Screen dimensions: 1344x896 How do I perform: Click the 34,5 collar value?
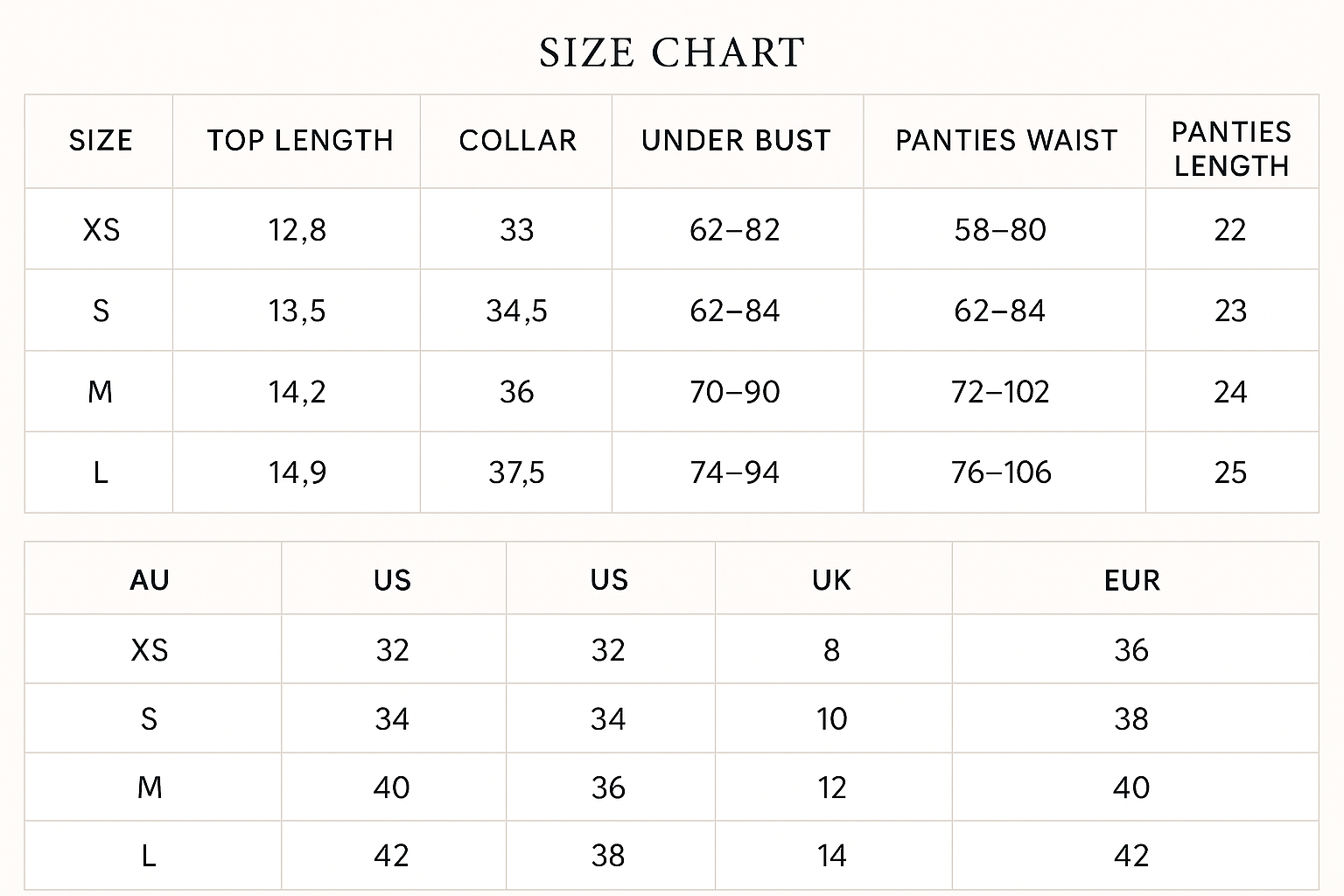coord(516,311)
